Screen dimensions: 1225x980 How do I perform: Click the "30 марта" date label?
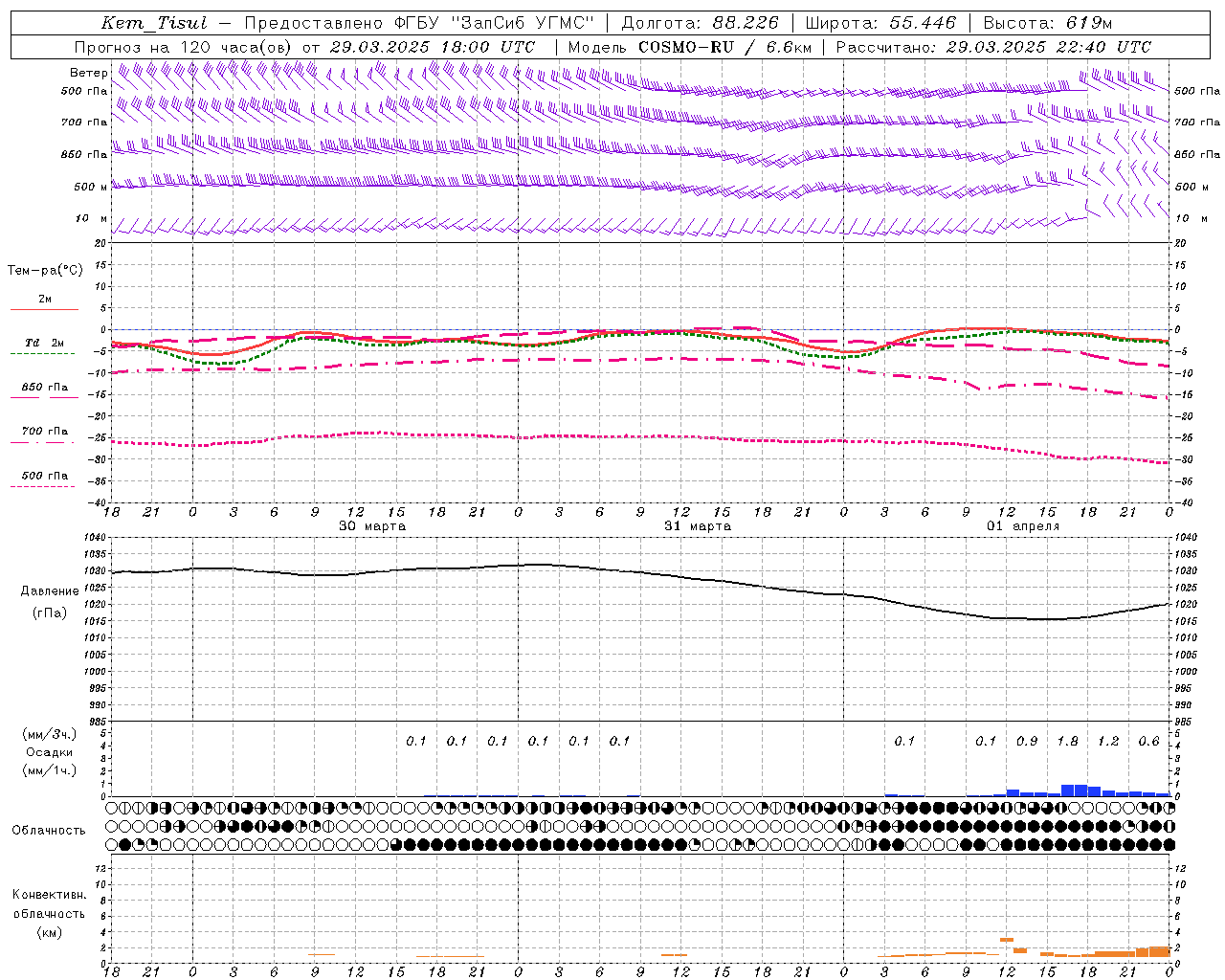point(372,526)
